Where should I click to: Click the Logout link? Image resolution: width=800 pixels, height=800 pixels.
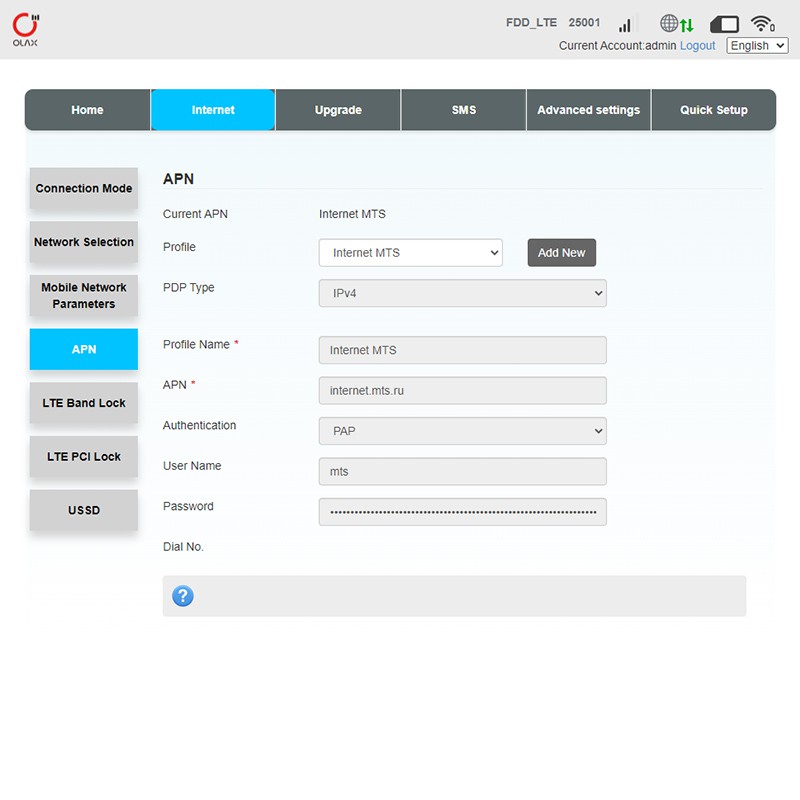coord(697,46)
